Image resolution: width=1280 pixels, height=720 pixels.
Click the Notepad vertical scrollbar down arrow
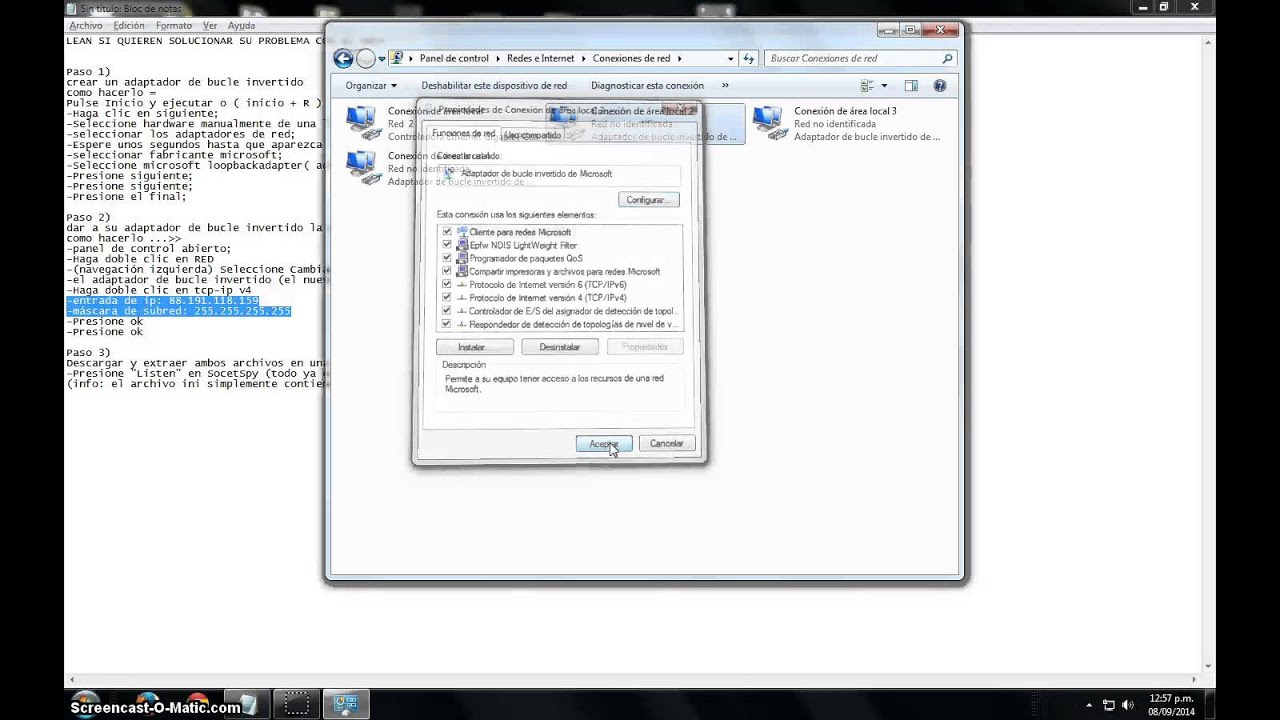[x=1208, y=666]
